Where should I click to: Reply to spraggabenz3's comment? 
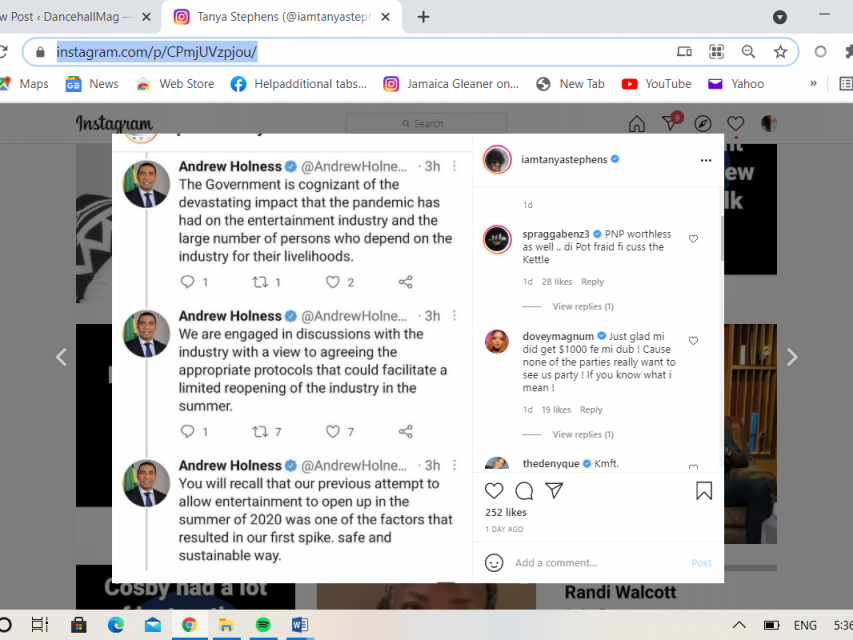592,282
